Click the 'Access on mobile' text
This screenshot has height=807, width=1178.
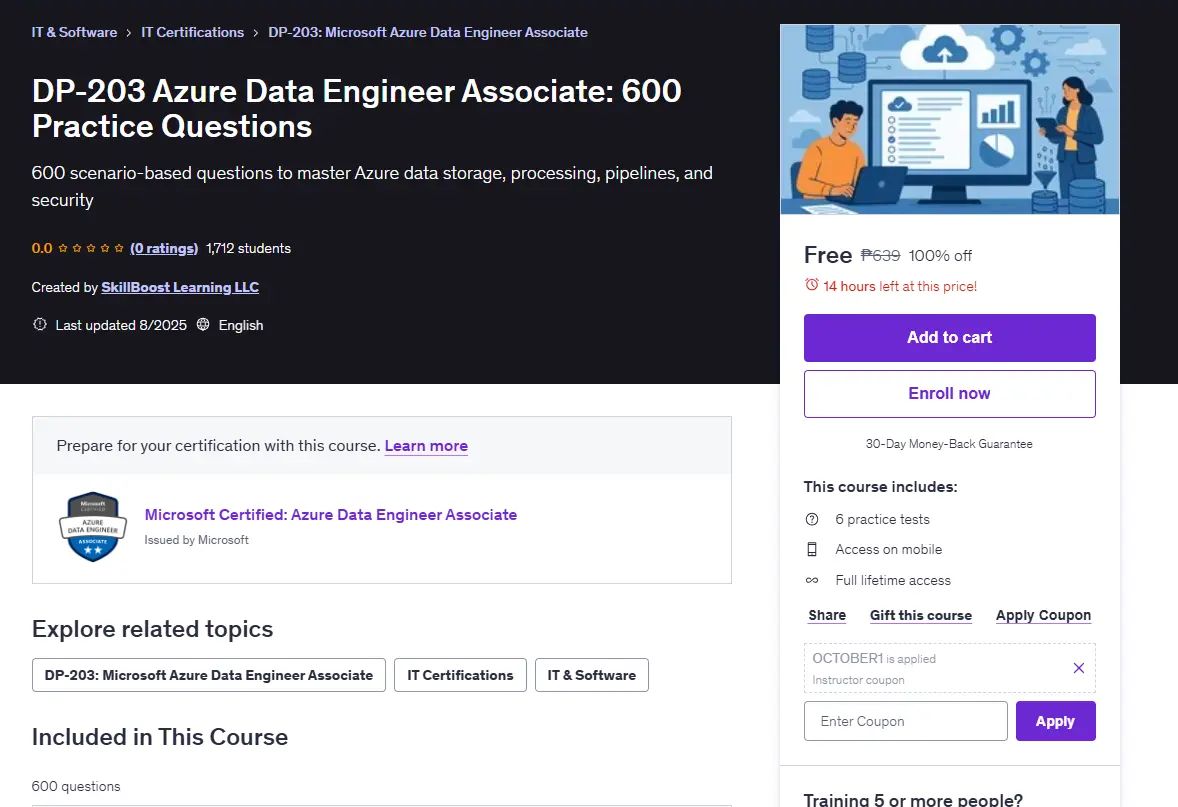889,549
